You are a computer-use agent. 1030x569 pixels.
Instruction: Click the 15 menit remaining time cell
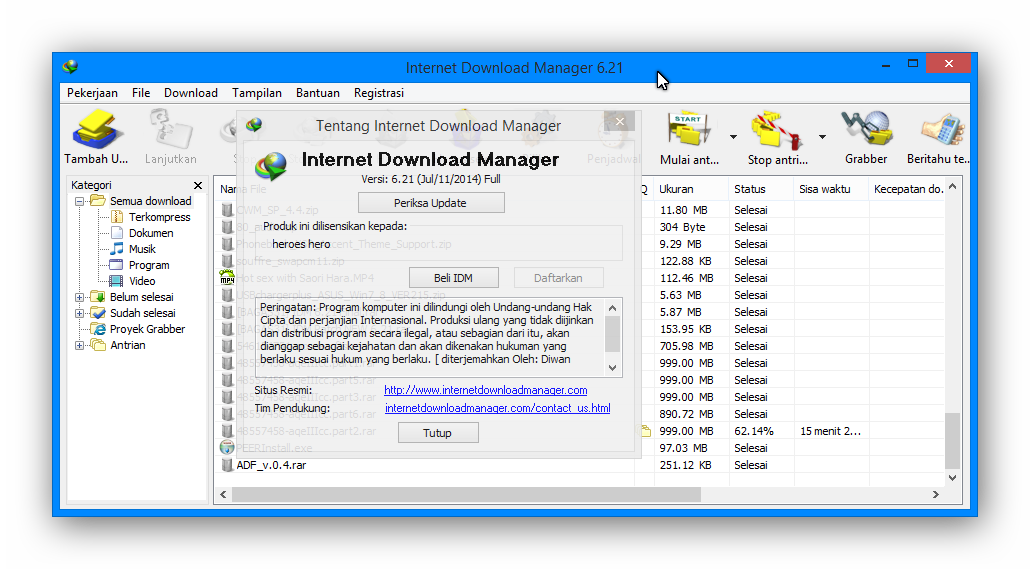point(830,431)
